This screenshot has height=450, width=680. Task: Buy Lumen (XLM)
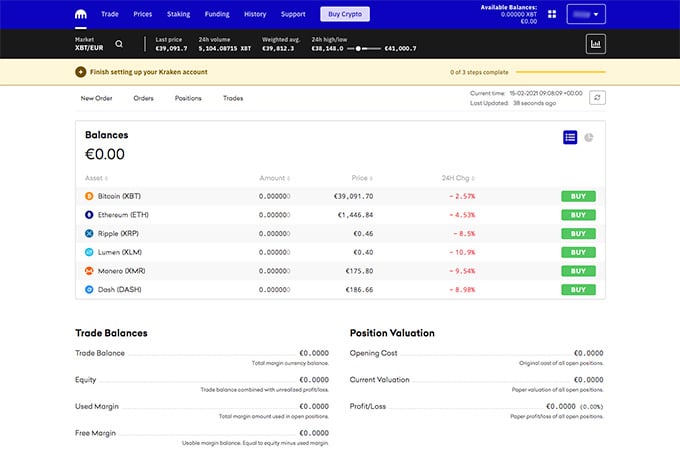[x=578, y=252]
